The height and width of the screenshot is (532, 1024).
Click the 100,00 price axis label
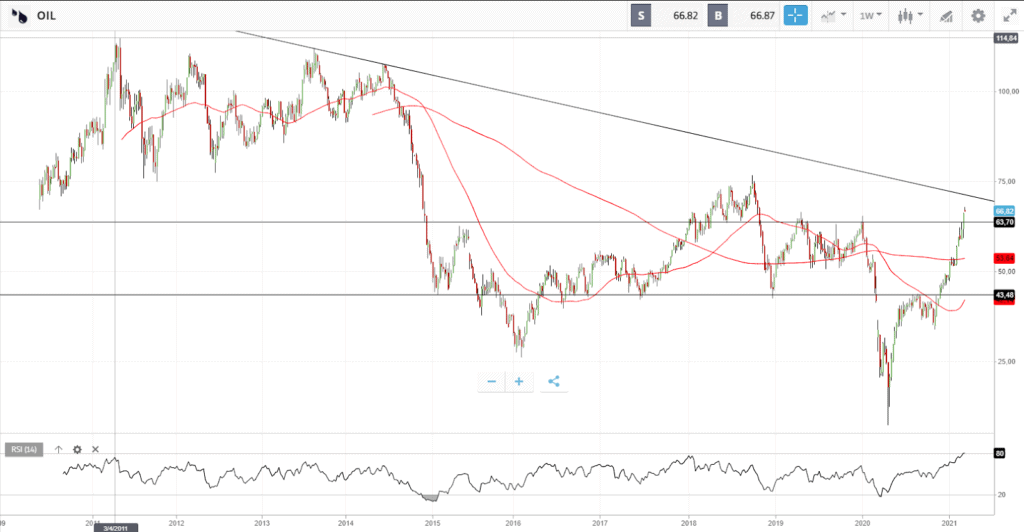coord(1008,91)
